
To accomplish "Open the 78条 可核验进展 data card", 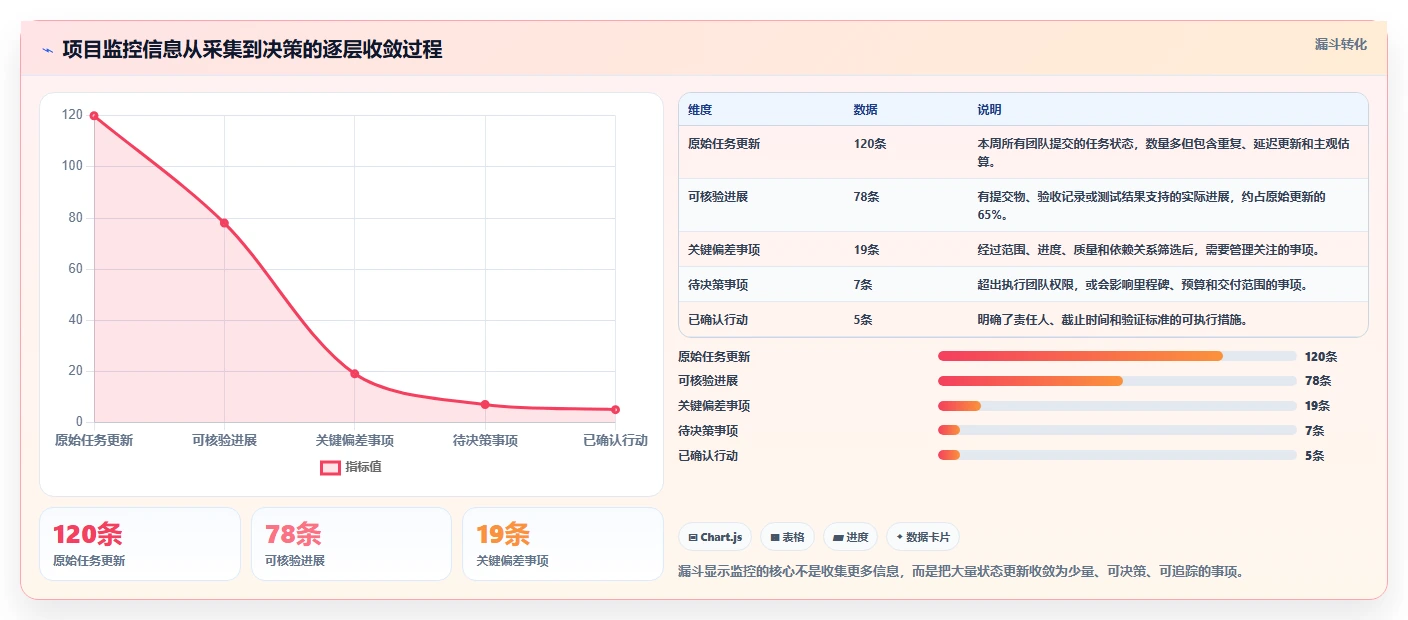I will point(351,544).
